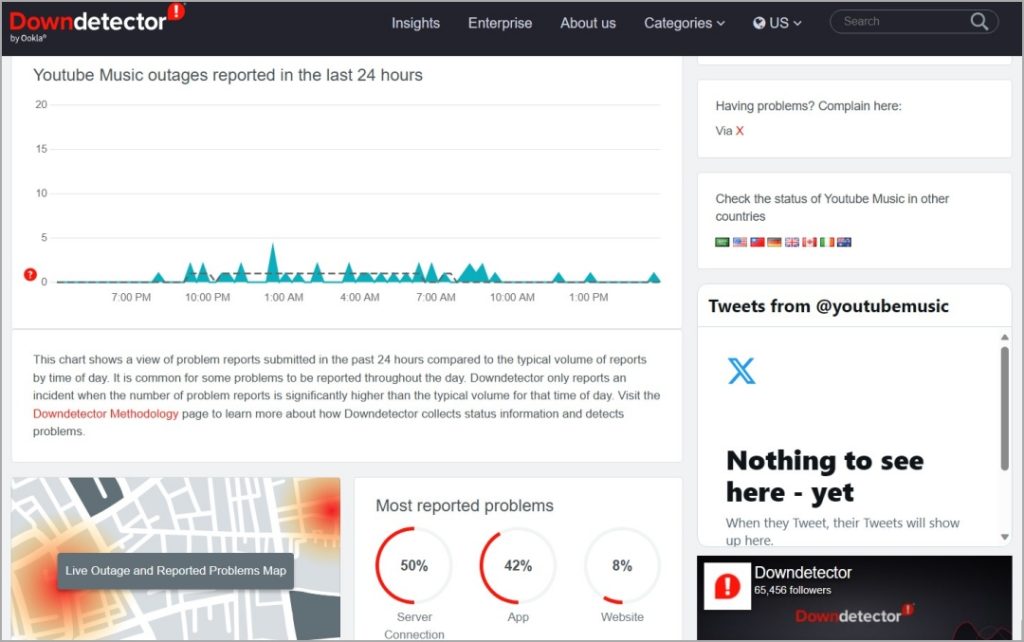Click the 10:00 PM axis label
This screenshot has width=1024, height=642.
click(x=207, y=298)
